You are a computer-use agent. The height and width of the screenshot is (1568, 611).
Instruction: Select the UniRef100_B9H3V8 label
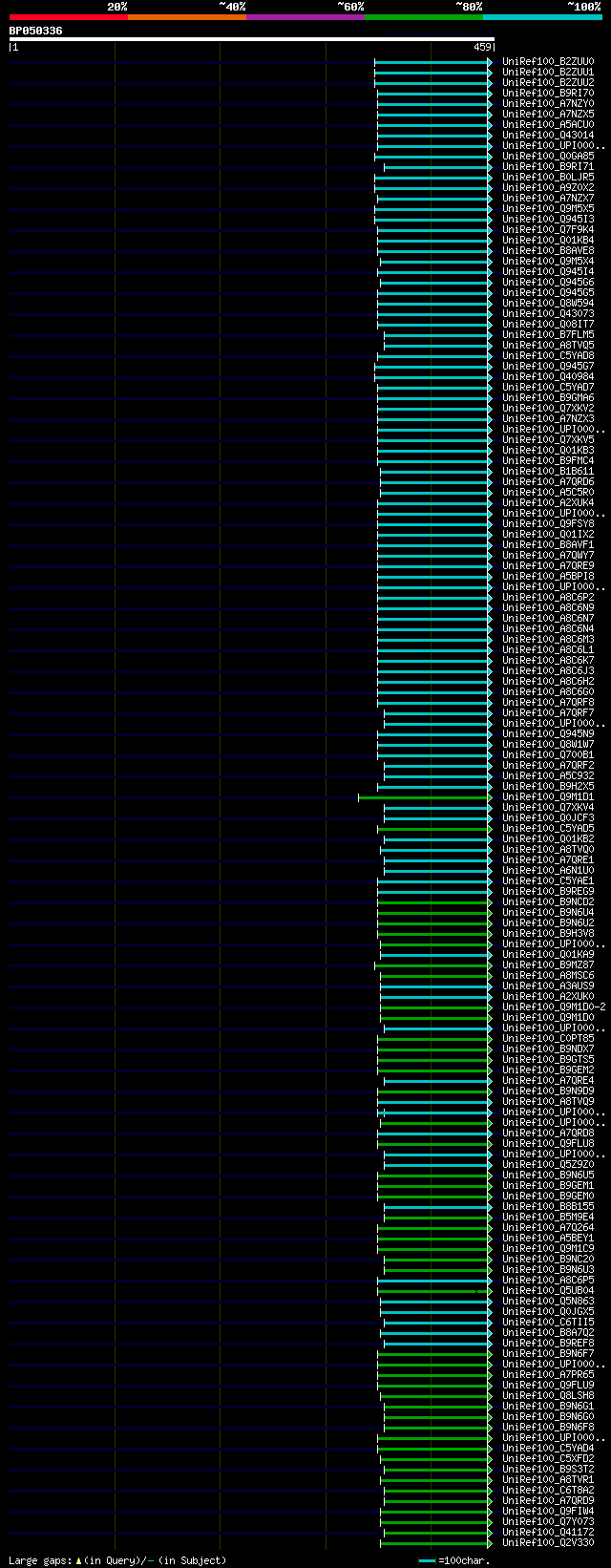pyautogui.click(x=548, y=934)
